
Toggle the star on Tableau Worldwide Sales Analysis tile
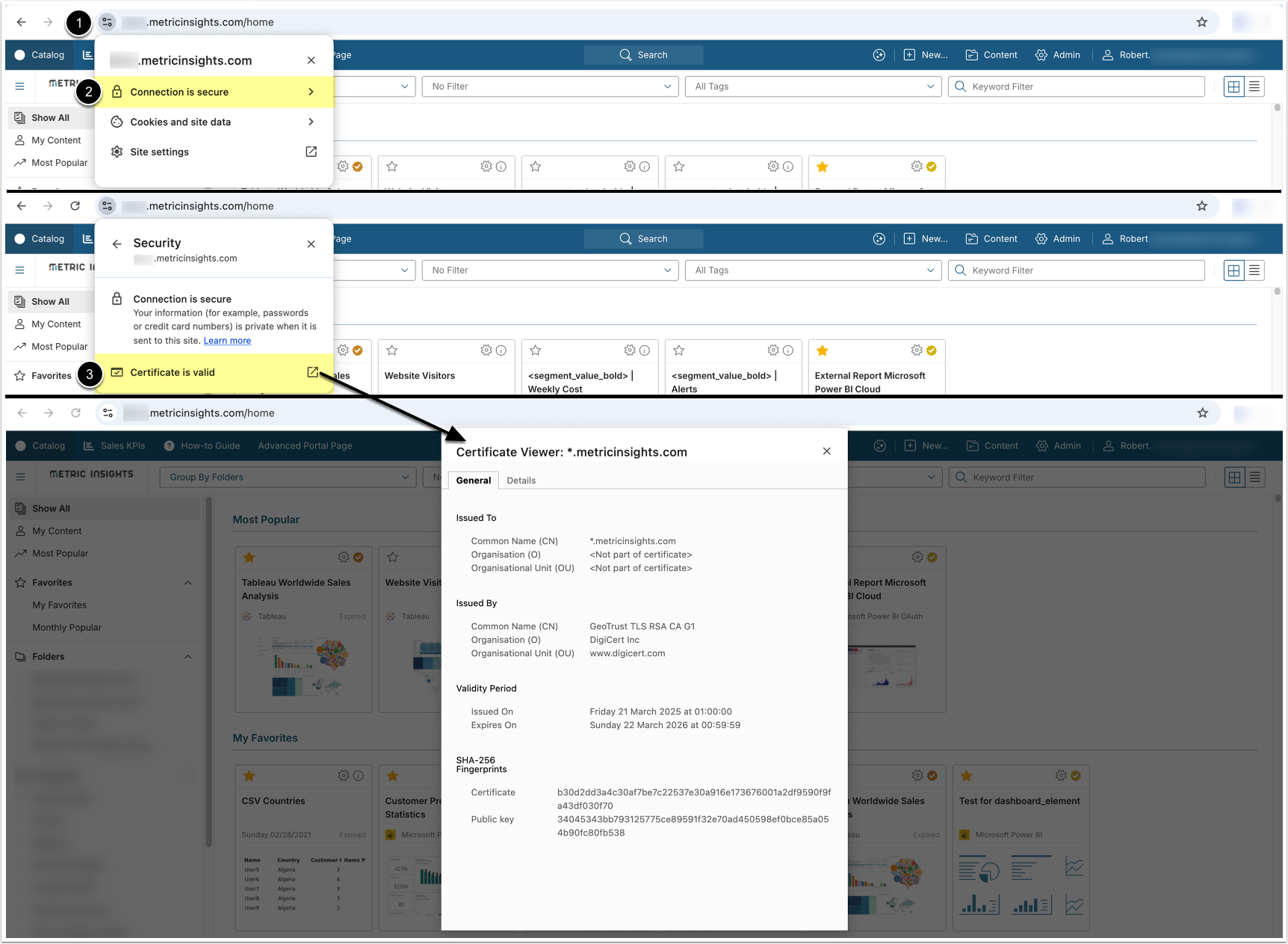250,558
